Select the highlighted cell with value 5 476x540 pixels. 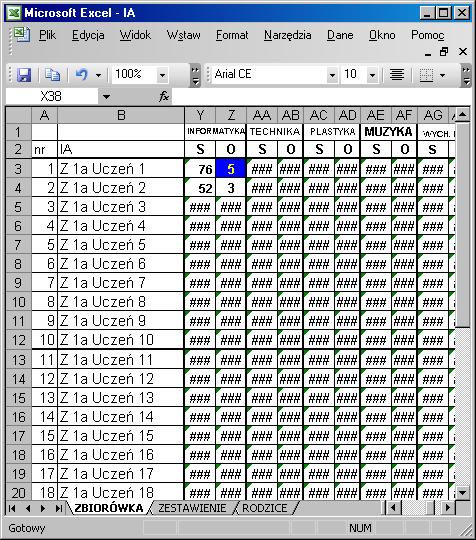point(230,169)
